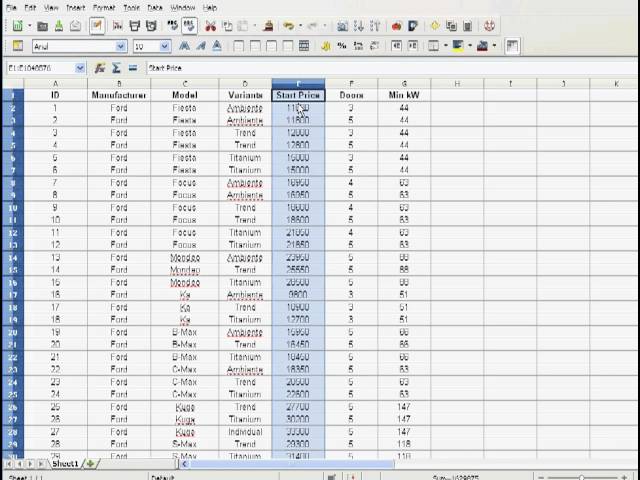Open the Styles and Formatting icon
640x480 pixels.
click(18, 46)
